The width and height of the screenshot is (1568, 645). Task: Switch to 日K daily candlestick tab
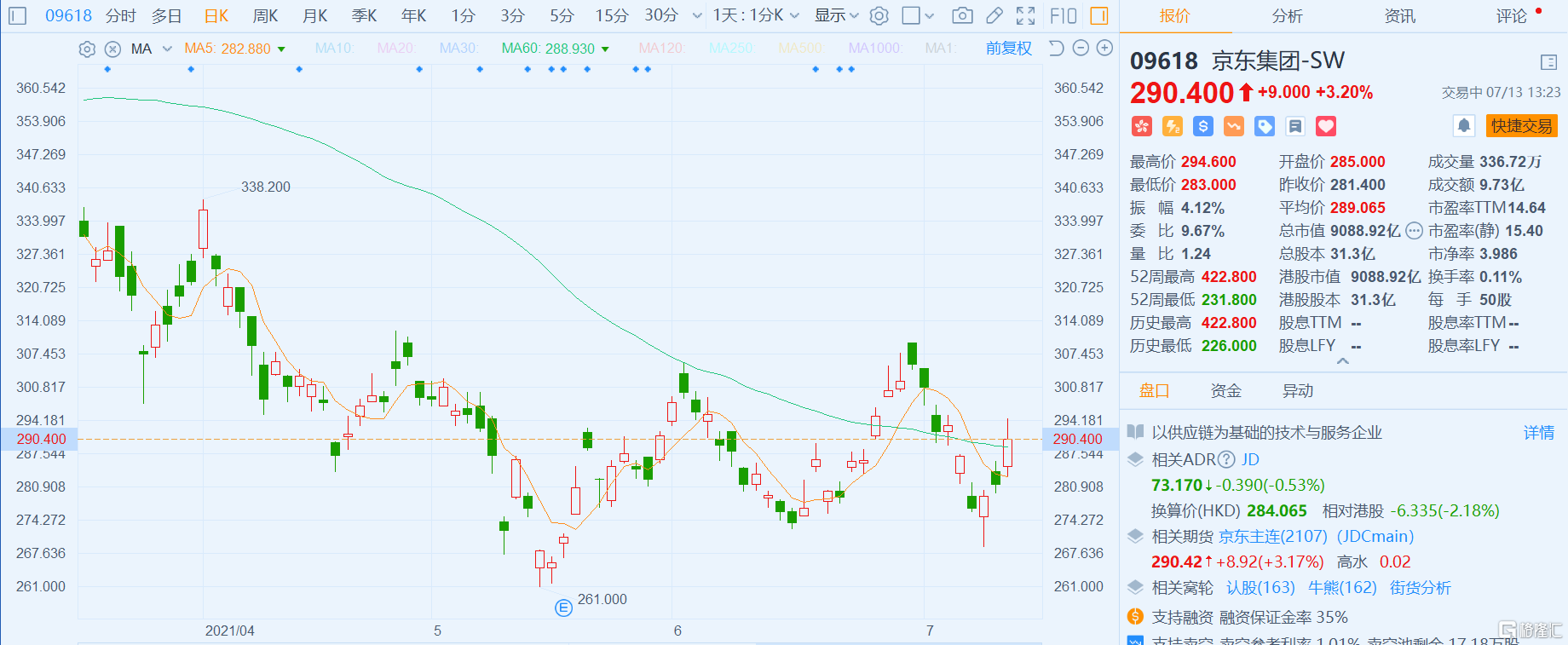pos(216,15)
